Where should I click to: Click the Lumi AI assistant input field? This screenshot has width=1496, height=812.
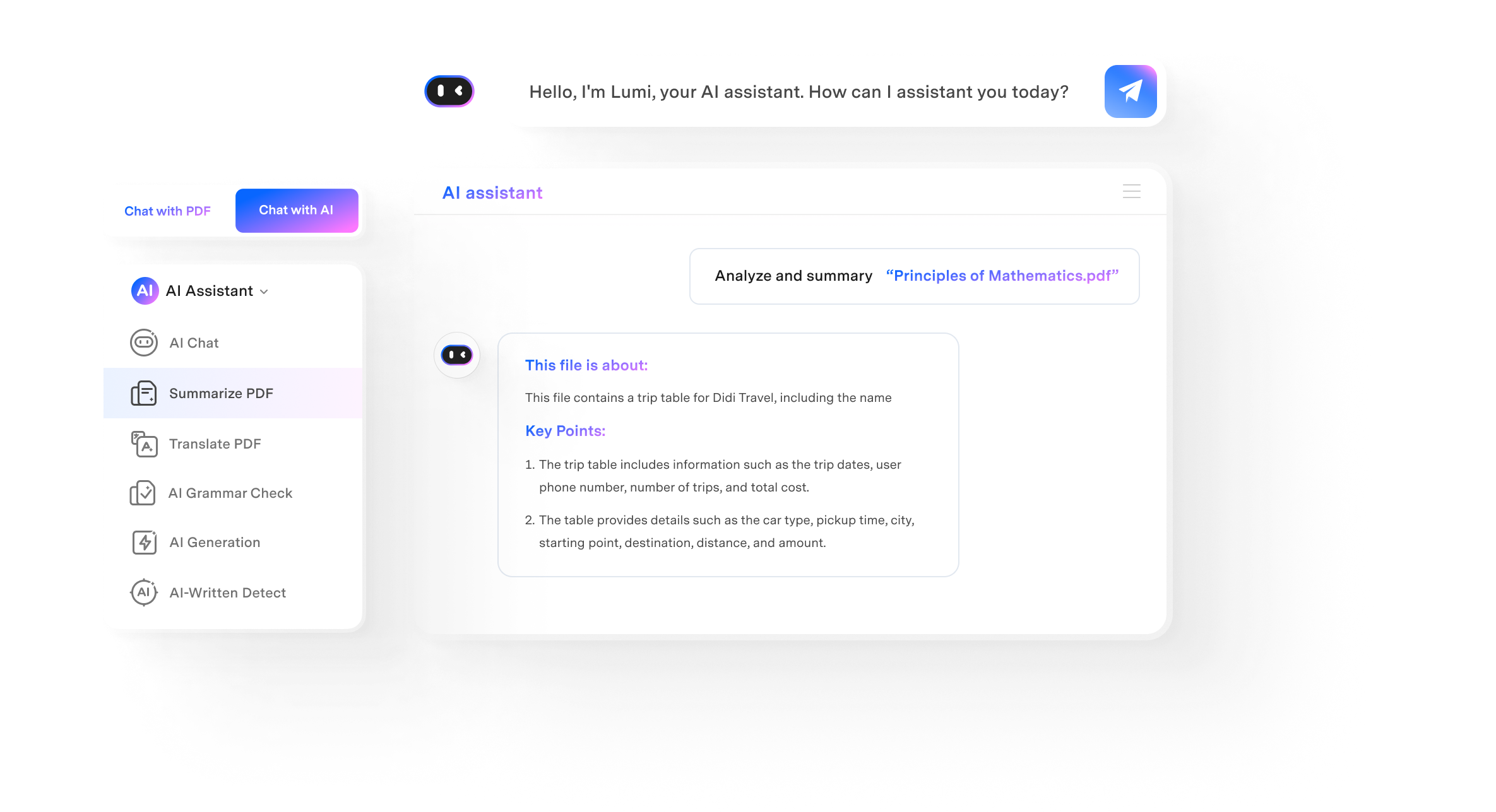(800, 92)
